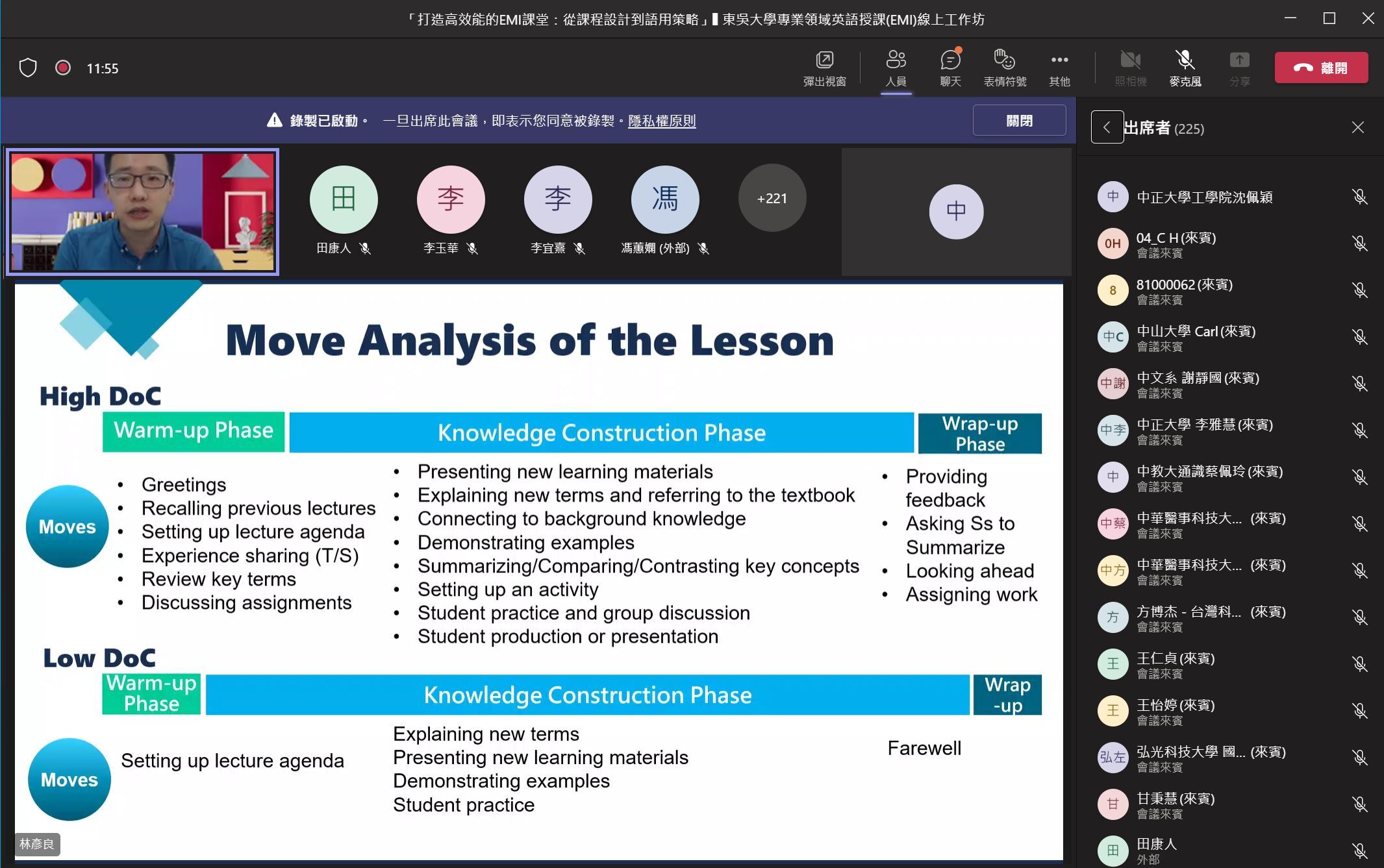Click the shield security icon
Viewport: 1384px width, 868px height.
[28, 68]
